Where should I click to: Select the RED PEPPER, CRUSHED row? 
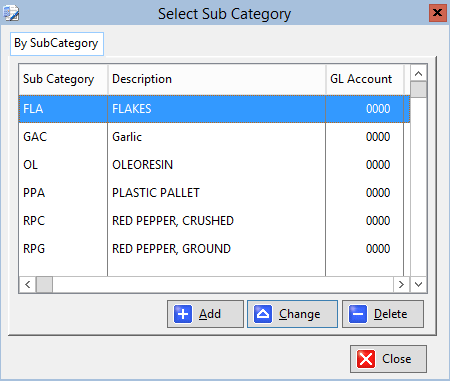[x=214, y=221]
